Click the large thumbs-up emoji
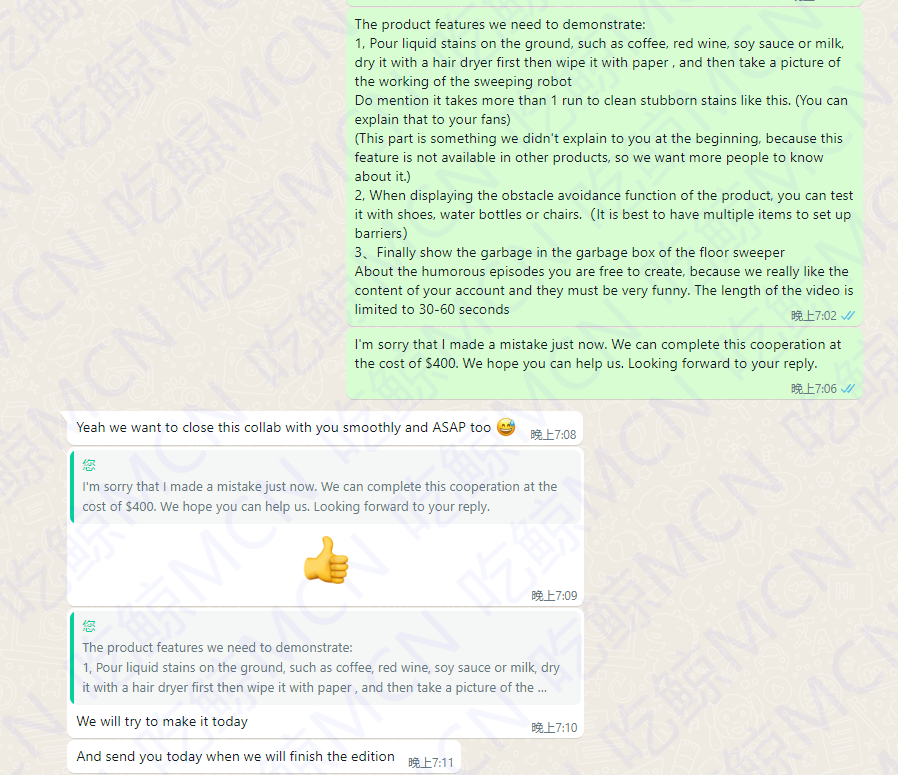Screen dimensions: 898x775 click(326, 560)
